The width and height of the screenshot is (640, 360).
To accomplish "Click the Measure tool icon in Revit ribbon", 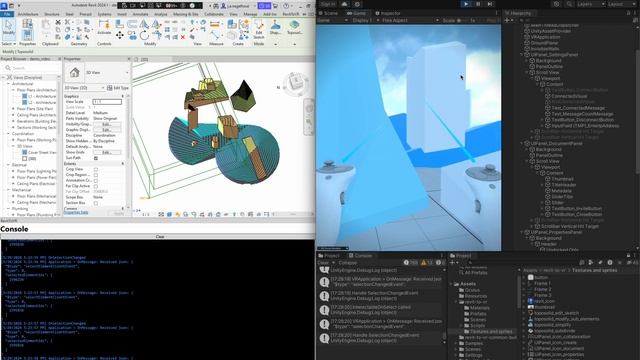I will coord(215,25).
